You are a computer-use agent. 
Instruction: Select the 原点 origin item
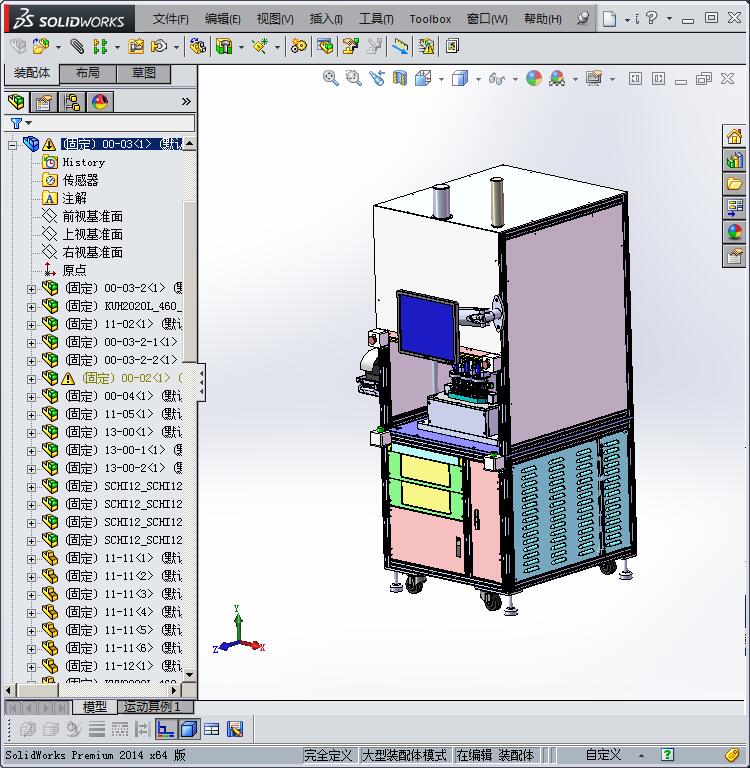point(74,270)
